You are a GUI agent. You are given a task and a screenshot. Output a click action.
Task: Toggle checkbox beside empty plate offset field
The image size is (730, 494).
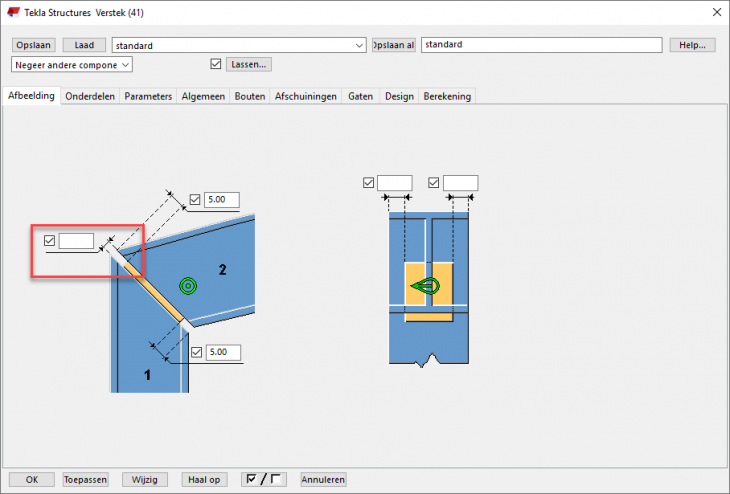49,241
